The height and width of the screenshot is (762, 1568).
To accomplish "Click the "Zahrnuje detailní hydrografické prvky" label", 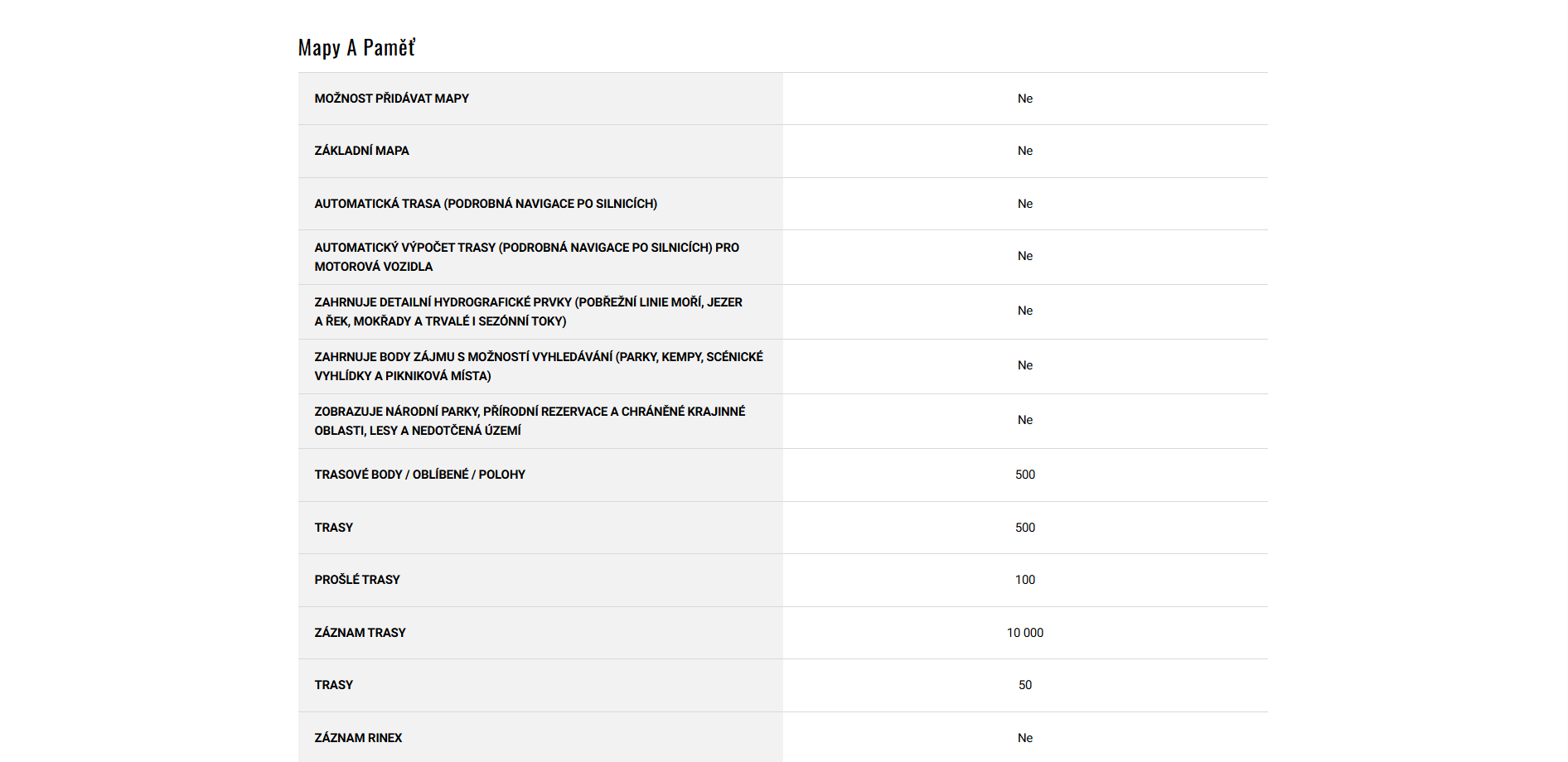I will 528,311.
